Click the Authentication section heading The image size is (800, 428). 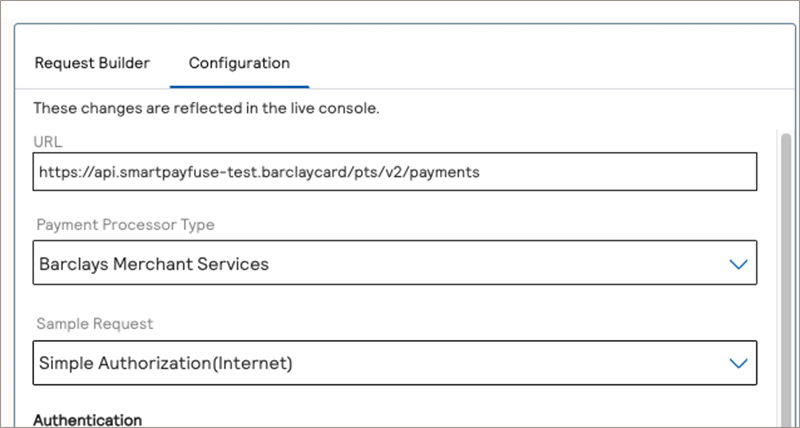[x=88, y=420]
